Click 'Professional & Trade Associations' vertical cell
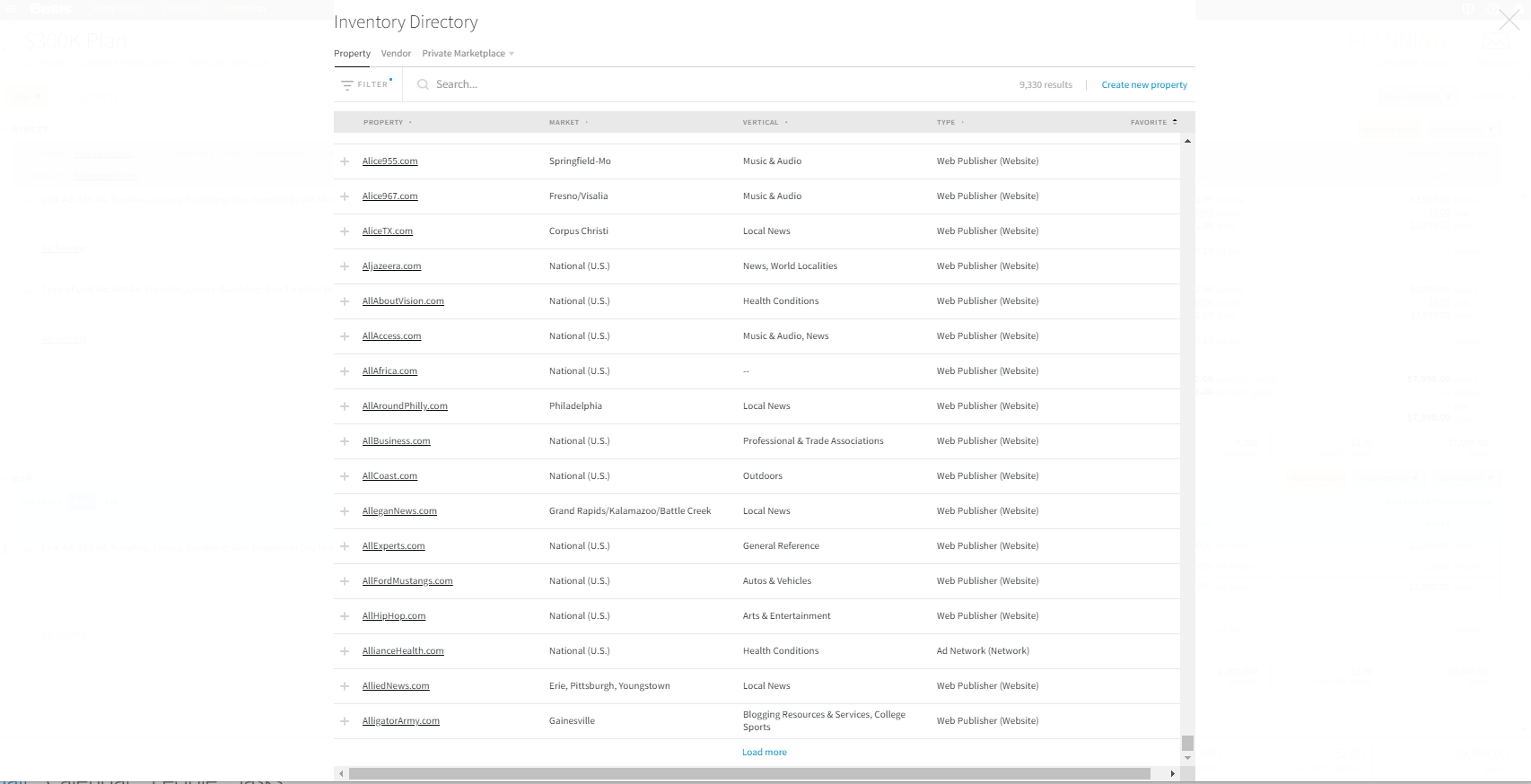 pyautogui.click(x=813, y=441)
